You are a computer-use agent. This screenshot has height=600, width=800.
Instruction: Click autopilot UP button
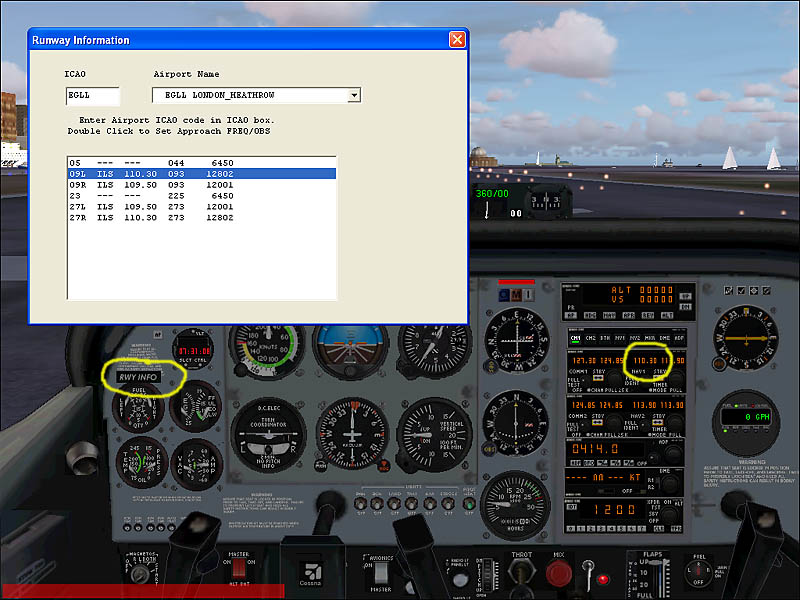[685, 296]
